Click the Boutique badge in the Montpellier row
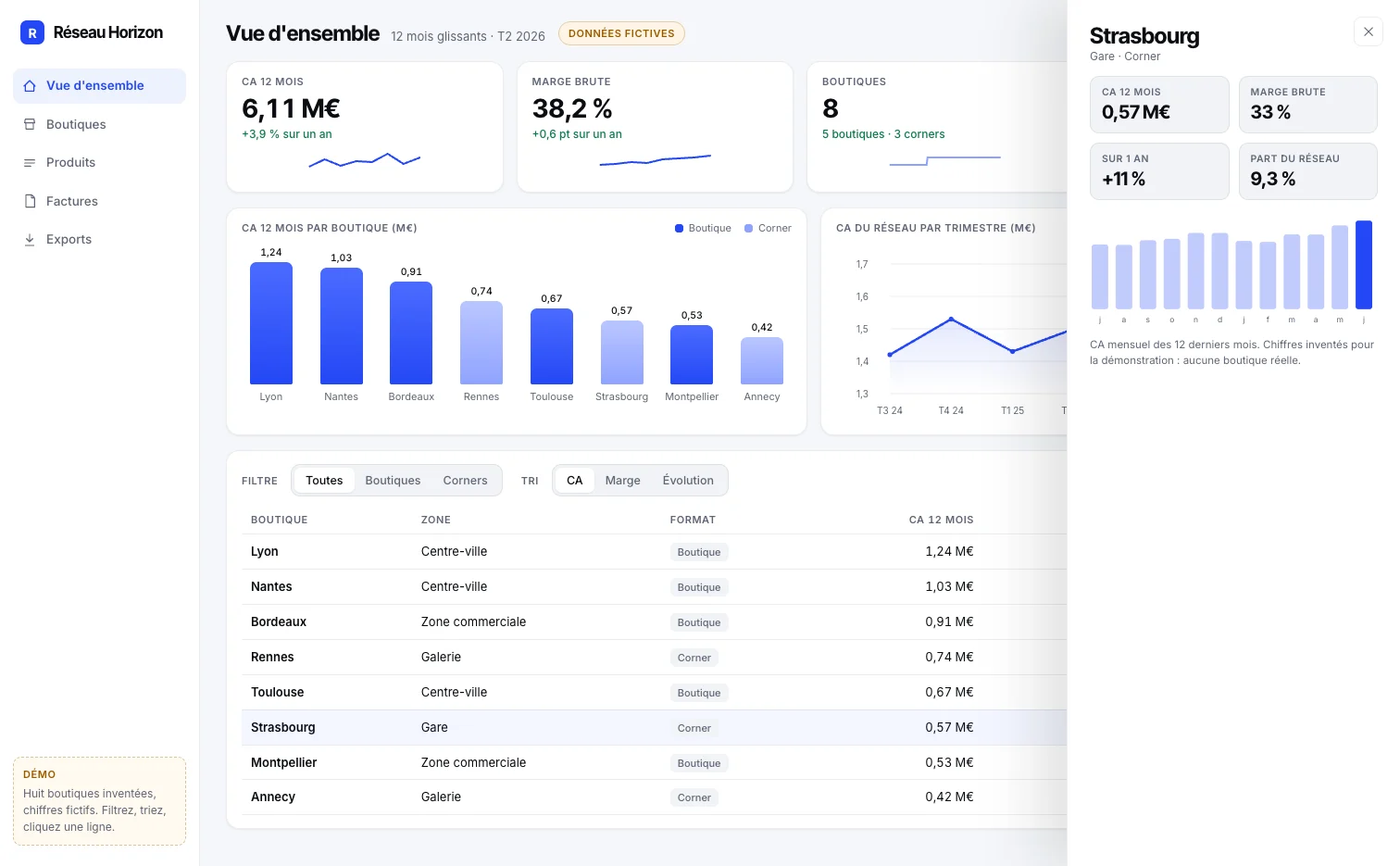 (699, 763)
